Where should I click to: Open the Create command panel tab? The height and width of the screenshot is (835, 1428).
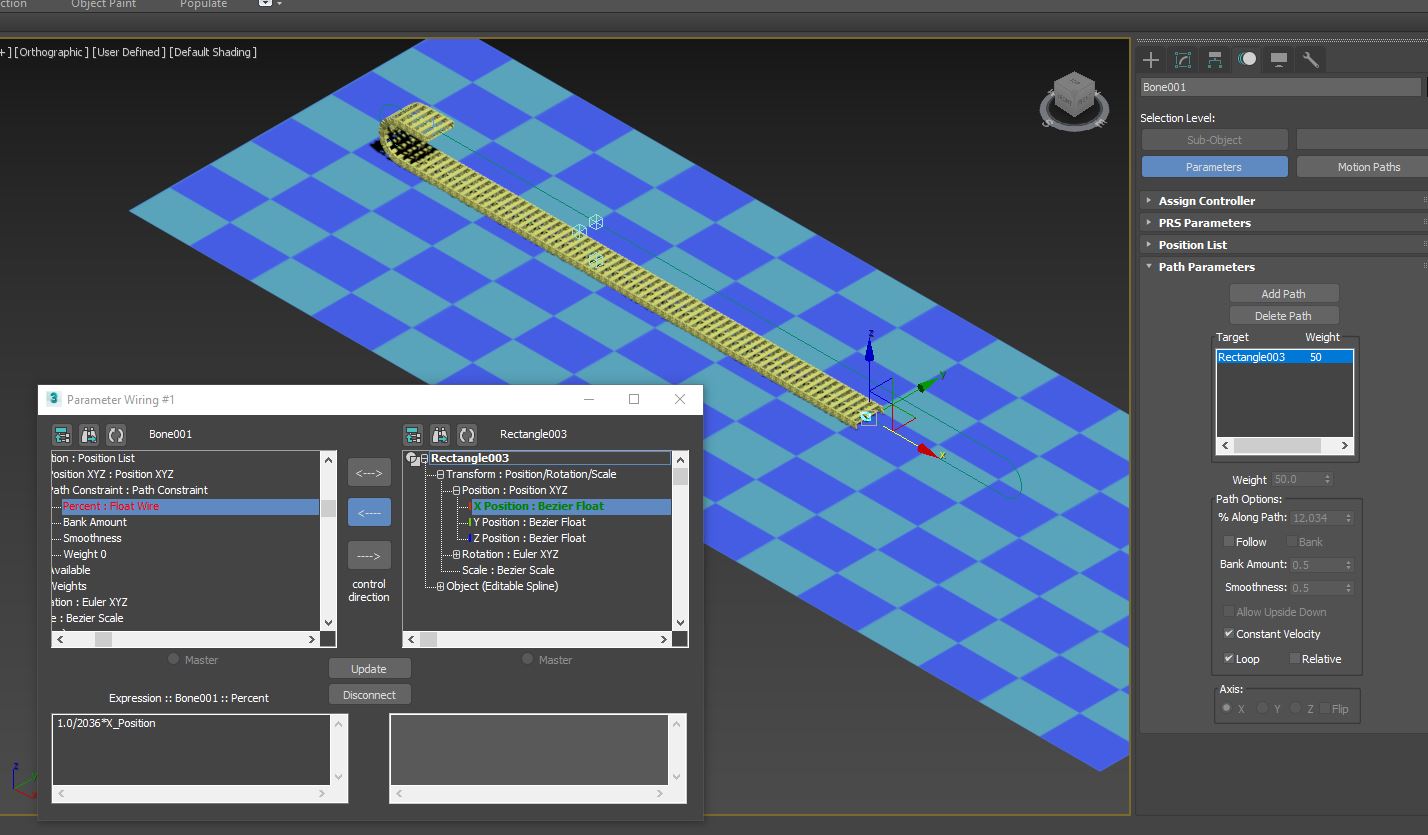coord(1151,60)
